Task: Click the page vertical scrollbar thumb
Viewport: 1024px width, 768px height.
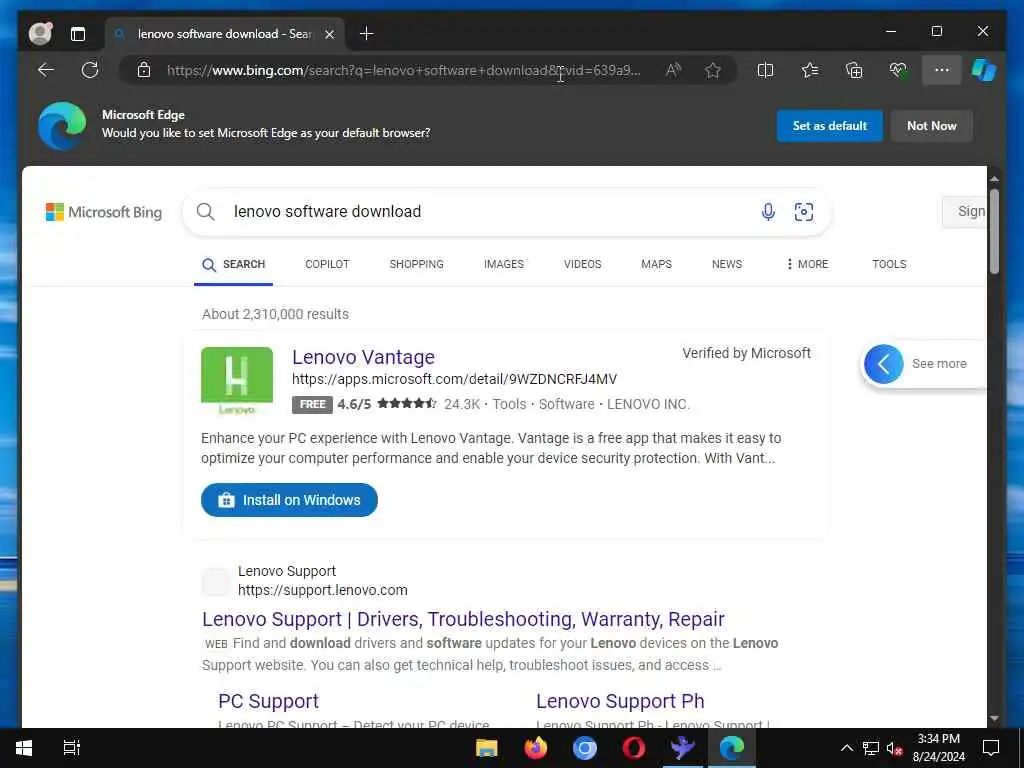Action: pos(994,231)
